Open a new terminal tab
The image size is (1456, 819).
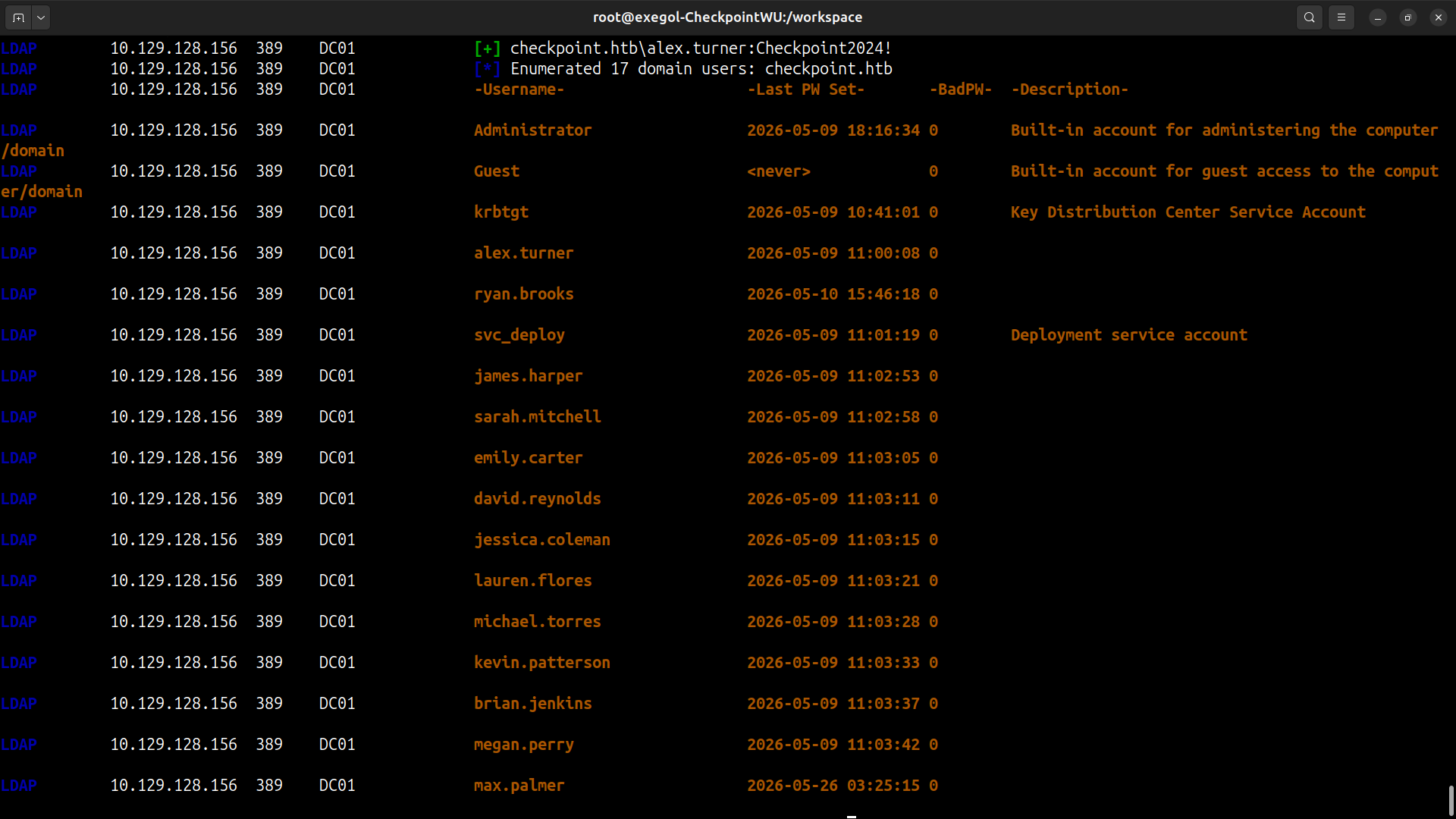point(18,17)
